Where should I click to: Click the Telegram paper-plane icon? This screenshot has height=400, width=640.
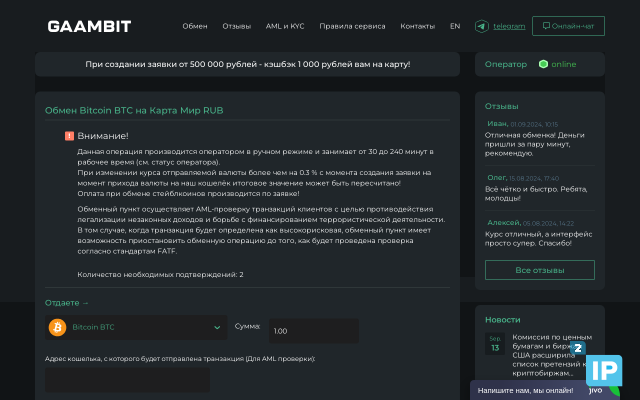482,26
